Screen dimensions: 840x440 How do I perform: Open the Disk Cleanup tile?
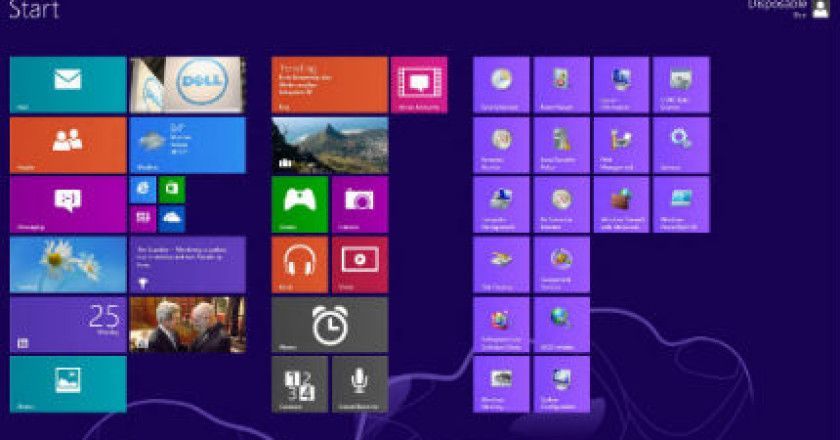pyautogui.click(x=501, y=265)
